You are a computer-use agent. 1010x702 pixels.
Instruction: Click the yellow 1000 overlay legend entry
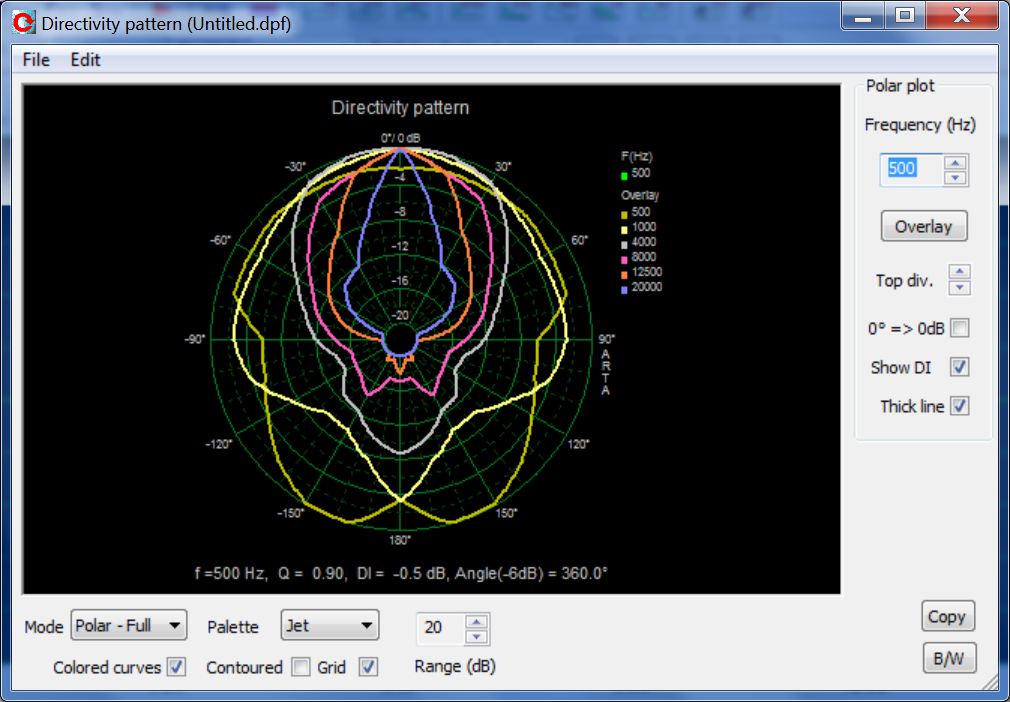click(x=638, y=227)
